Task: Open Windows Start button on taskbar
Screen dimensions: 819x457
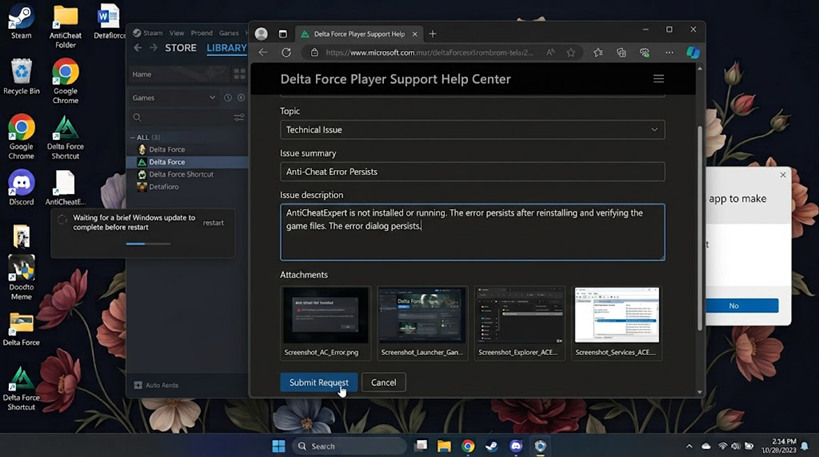Action: (x=278, y=446)
